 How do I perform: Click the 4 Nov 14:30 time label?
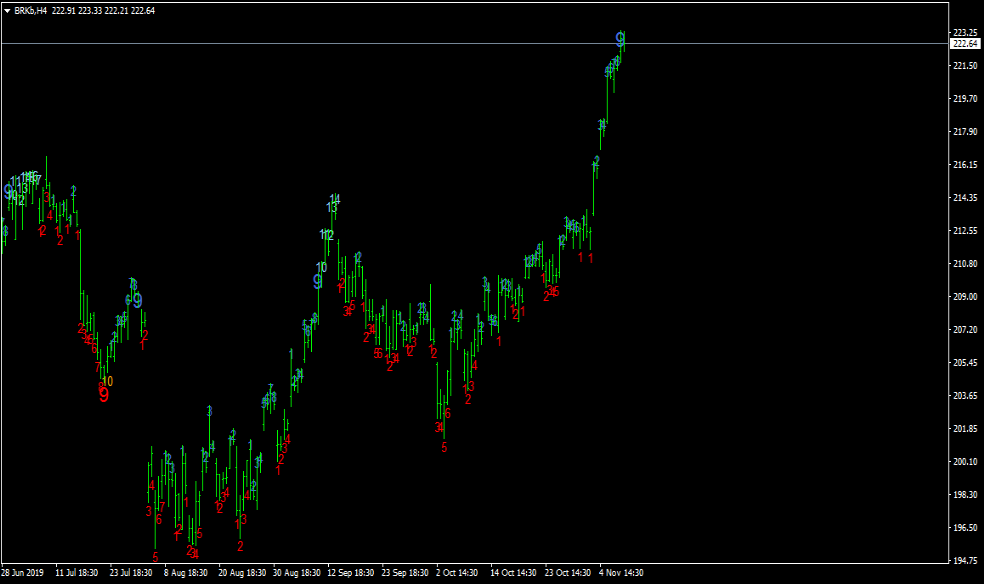pyautogui.click(x=621, y=574)
